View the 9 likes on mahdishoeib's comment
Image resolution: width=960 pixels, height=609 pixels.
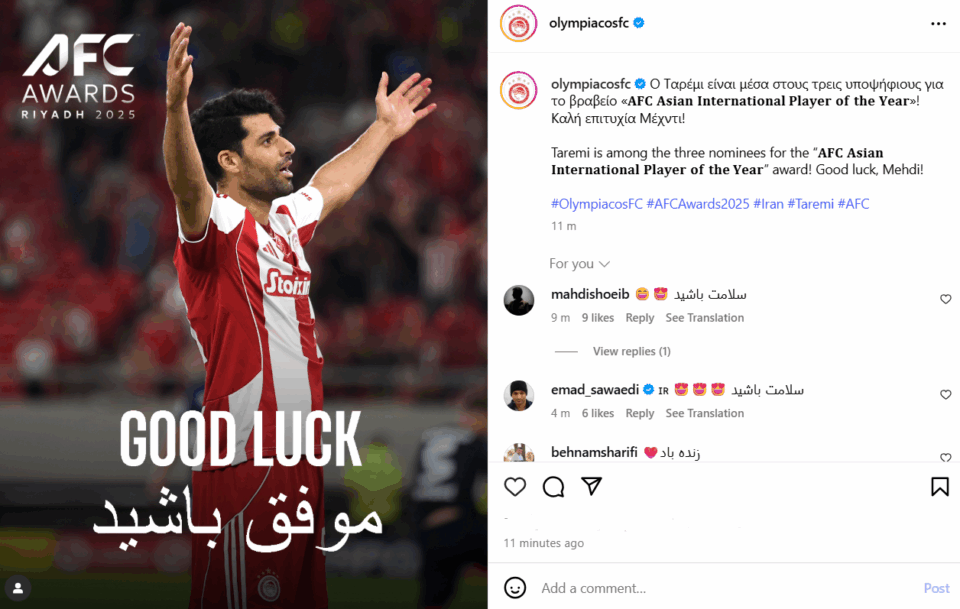click(x=598, y=318)
